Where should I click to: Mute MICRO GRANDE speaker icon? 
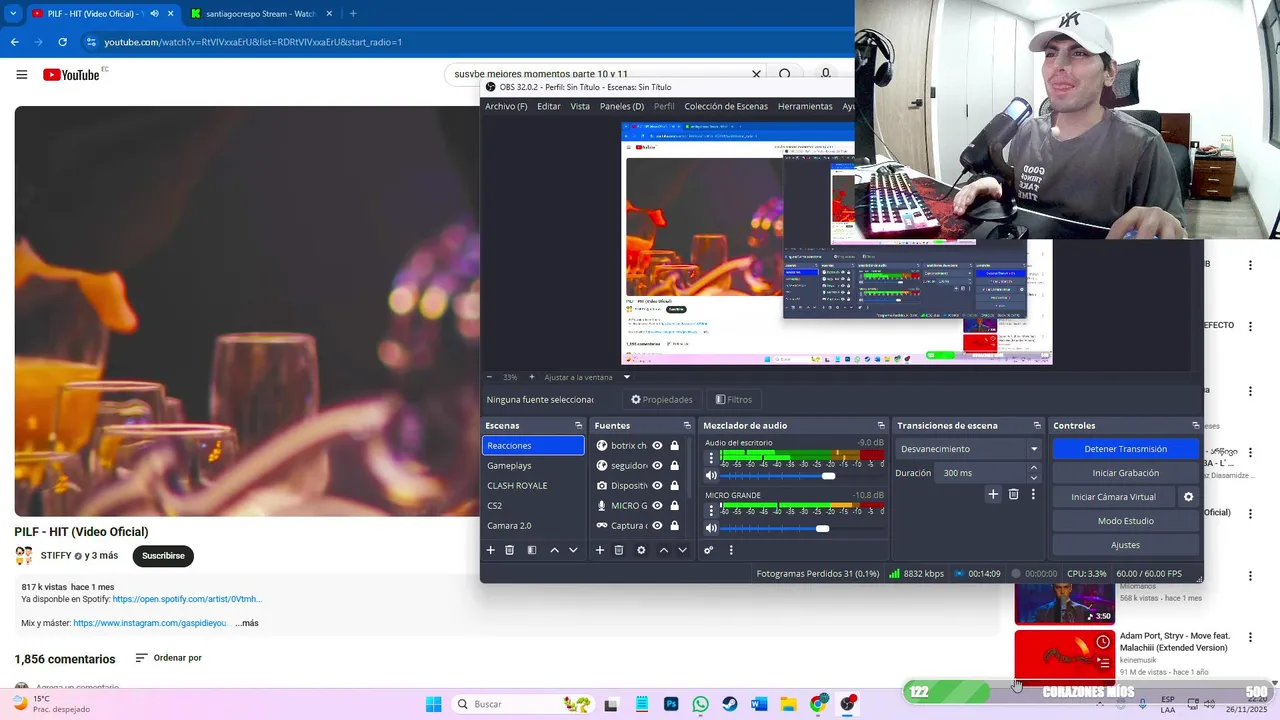point(711,528)
